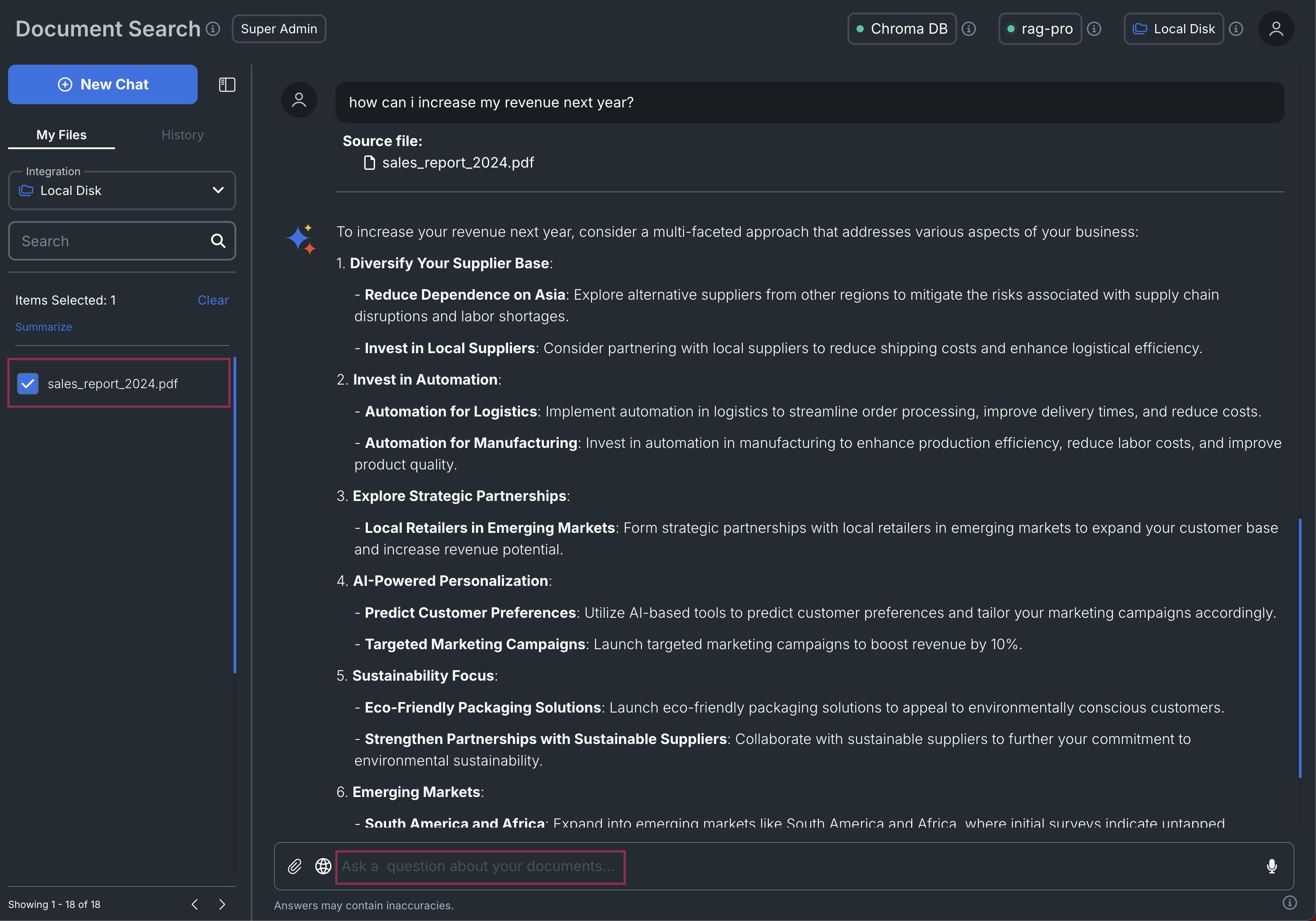Open the user profile avatar icon

pyautogui.click(x=1276, y=29)
